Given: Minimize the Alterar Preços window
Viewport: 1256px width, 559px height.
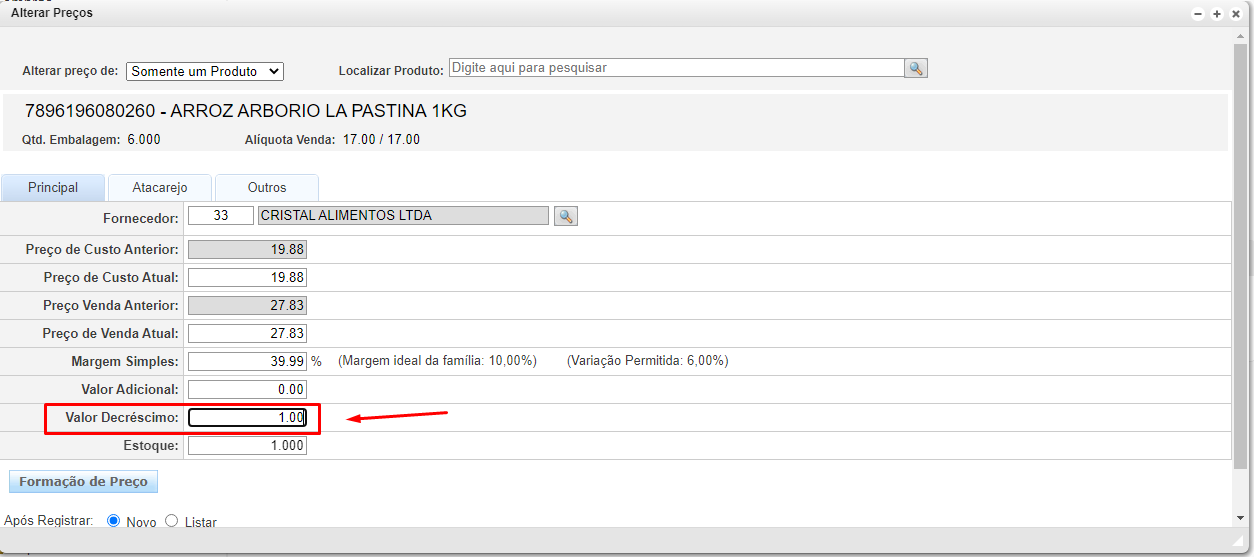Looking at the screenshot, I should click(1198, 14).
